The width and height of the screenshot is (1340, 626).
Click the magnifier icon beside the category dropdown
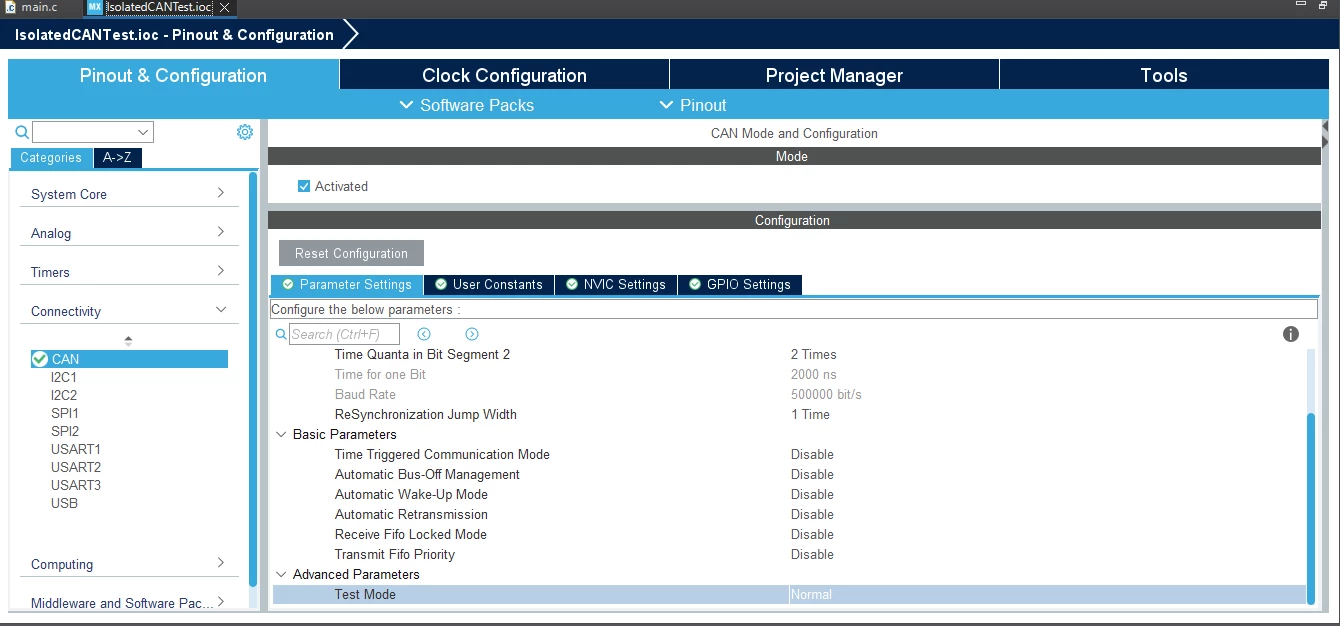(x=22, y=132)
